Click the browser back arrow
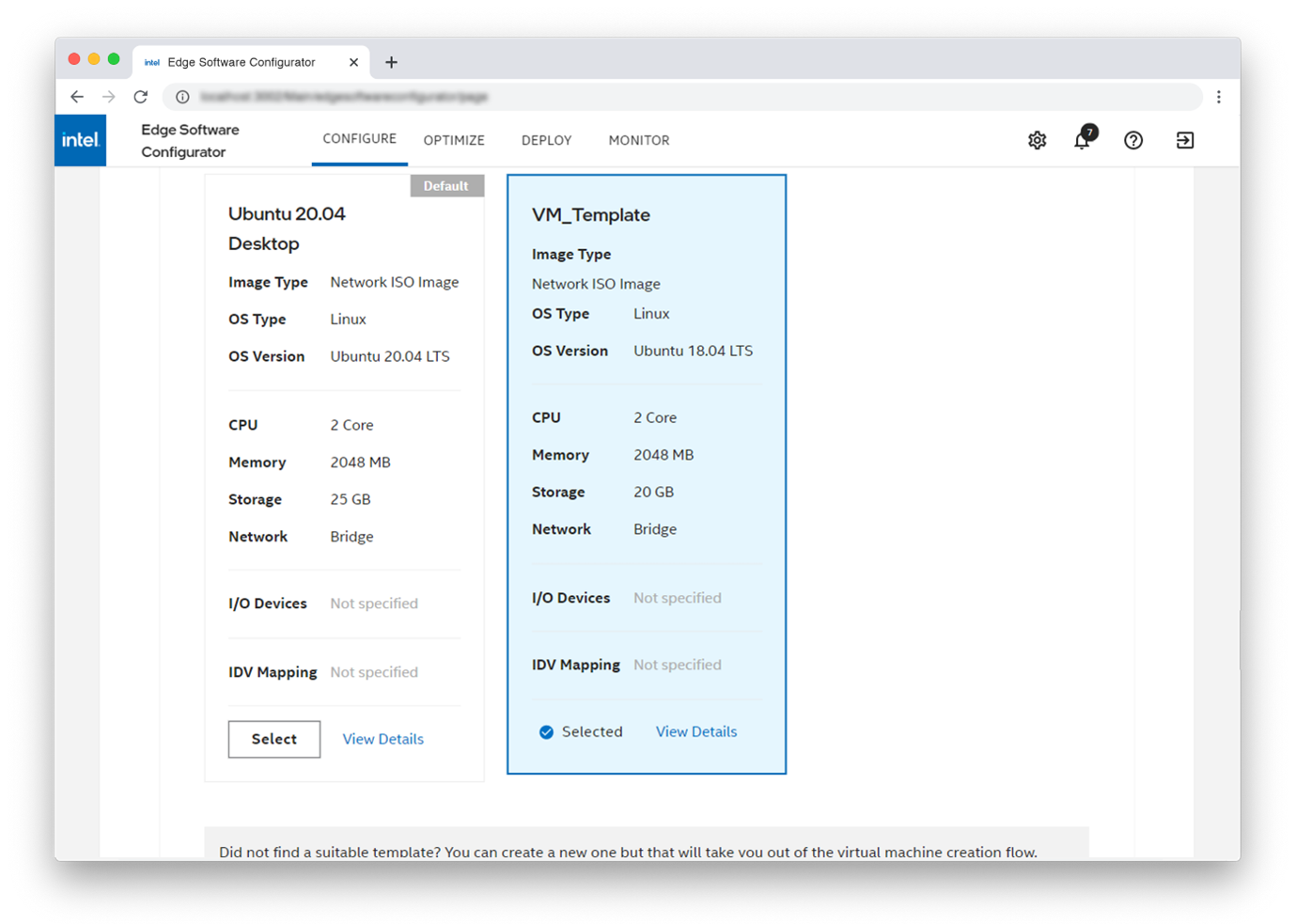 [x=77, y=96]
